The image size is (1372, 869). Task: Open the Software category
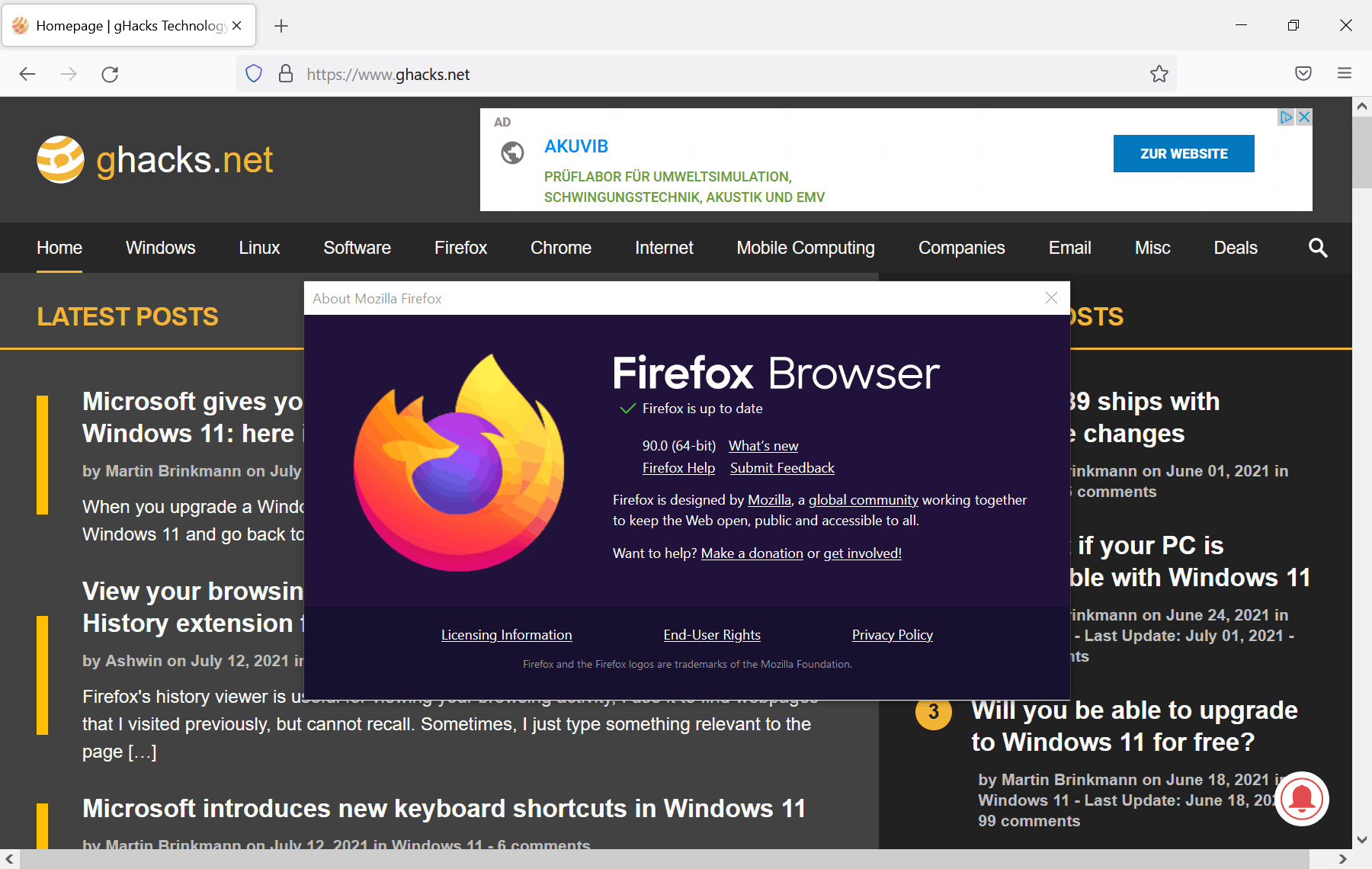click(x=357, y=248)
